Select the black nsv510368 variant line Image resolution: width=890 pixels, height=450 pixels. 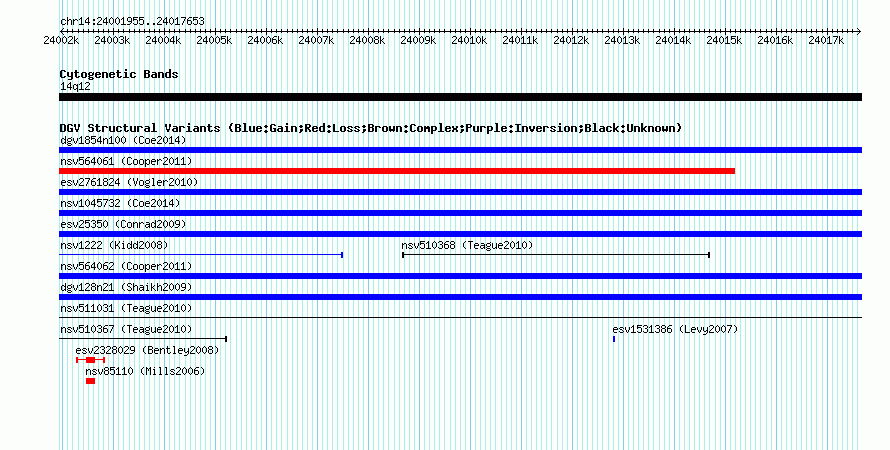pos(556,255)
